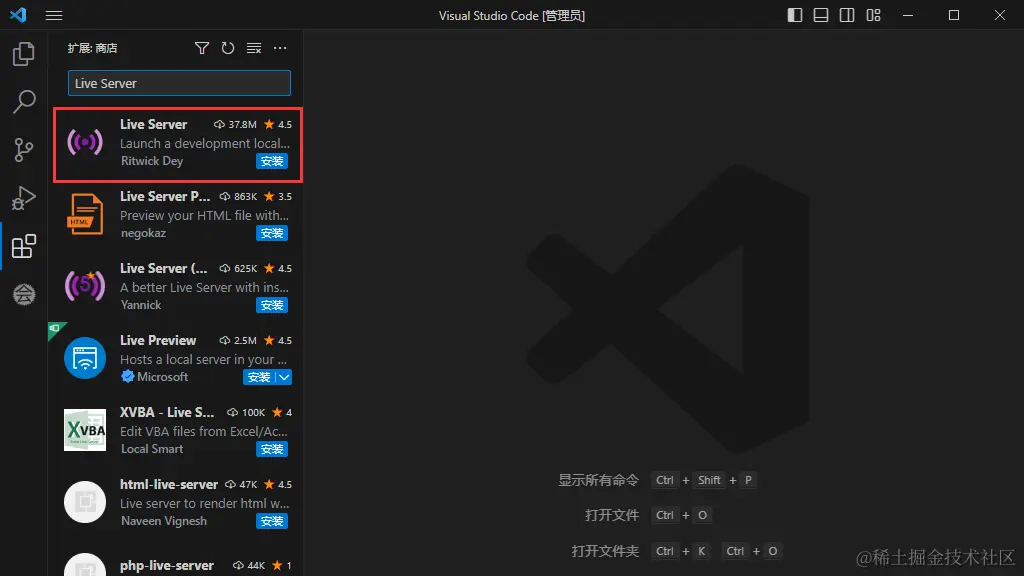Screen dimensions: 1024x576
Task: Refresh the extensions list
Action: (227, 48)
